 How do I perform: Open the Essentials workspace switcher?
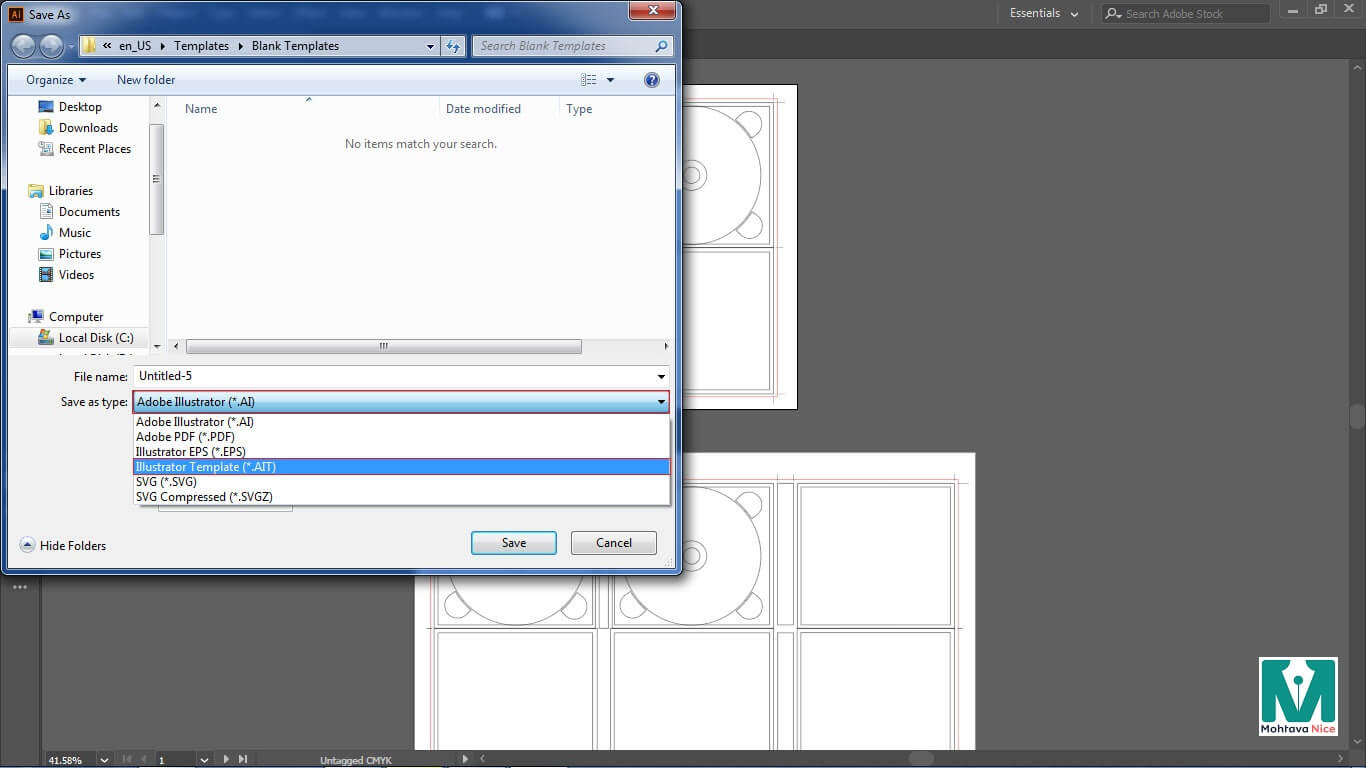[x=1044, y=14]
